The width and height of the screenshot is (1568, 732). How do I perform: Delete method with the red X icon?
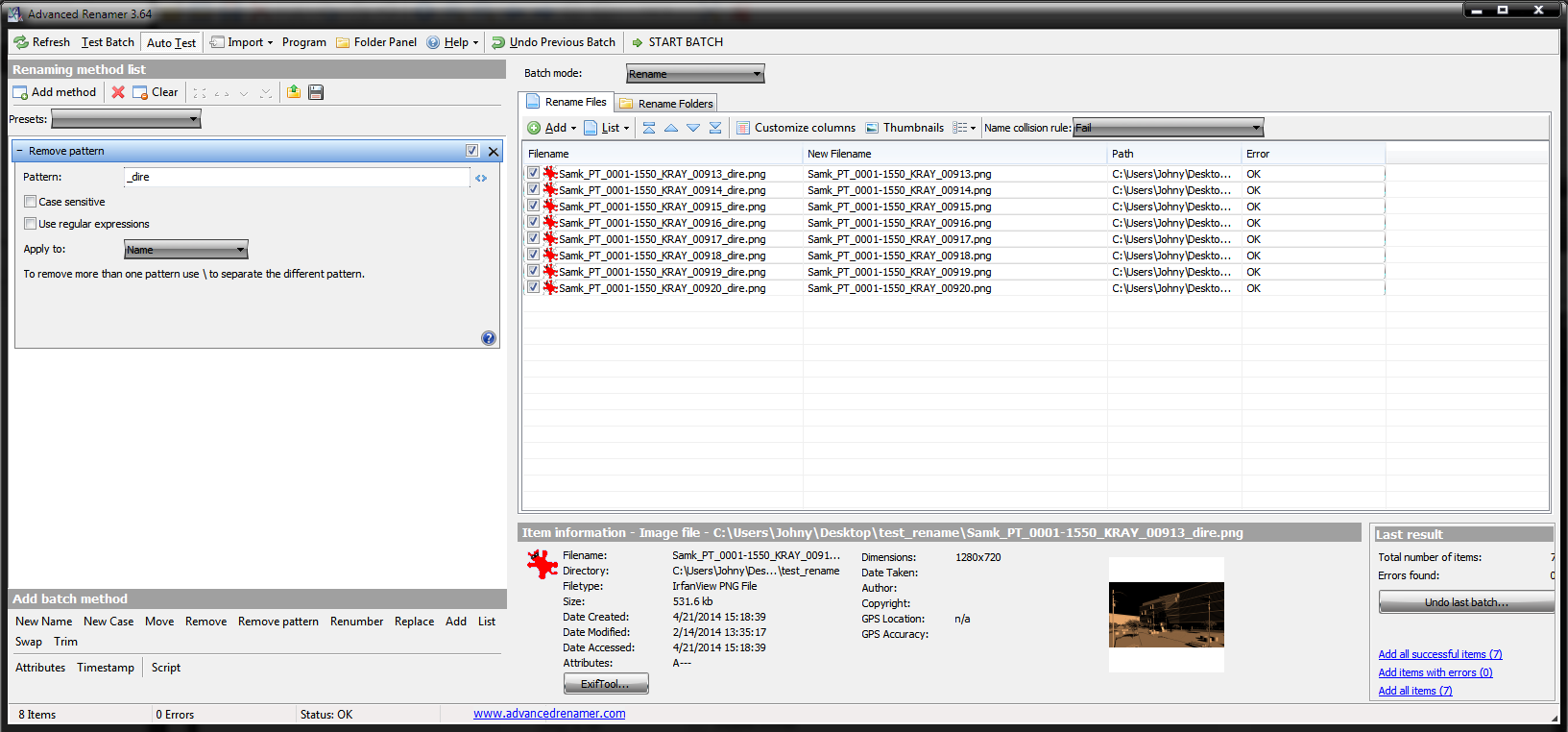(118, 92)
